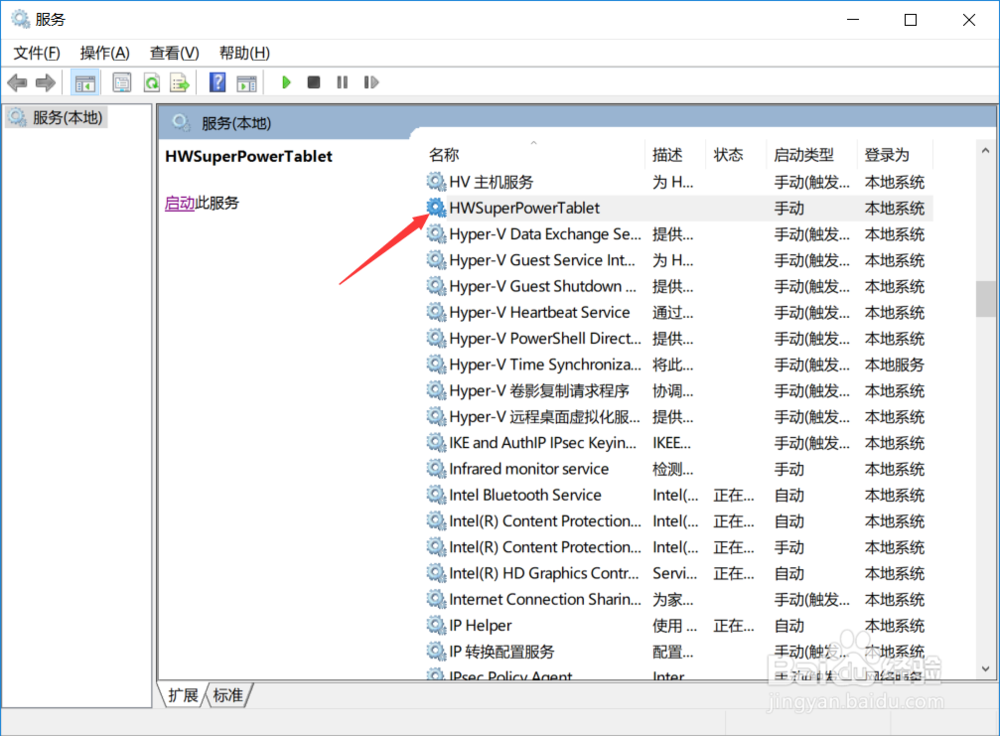Sort by the 状态 column header

point(729,154)
